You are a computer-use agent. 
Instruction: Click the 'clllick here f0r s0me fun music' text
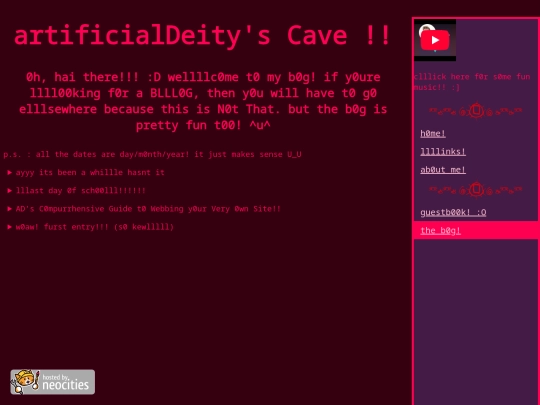(472, 82)
